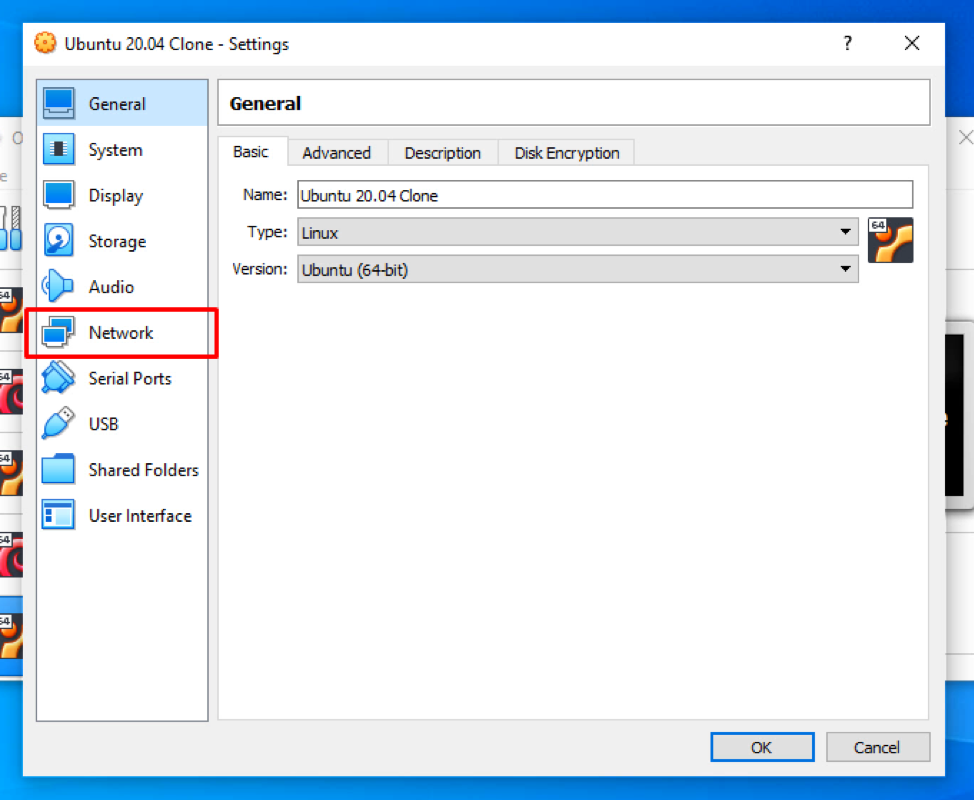Click the Audio speaker icon
The height and width of the screenshot is (800, 974).
point(58,286)
